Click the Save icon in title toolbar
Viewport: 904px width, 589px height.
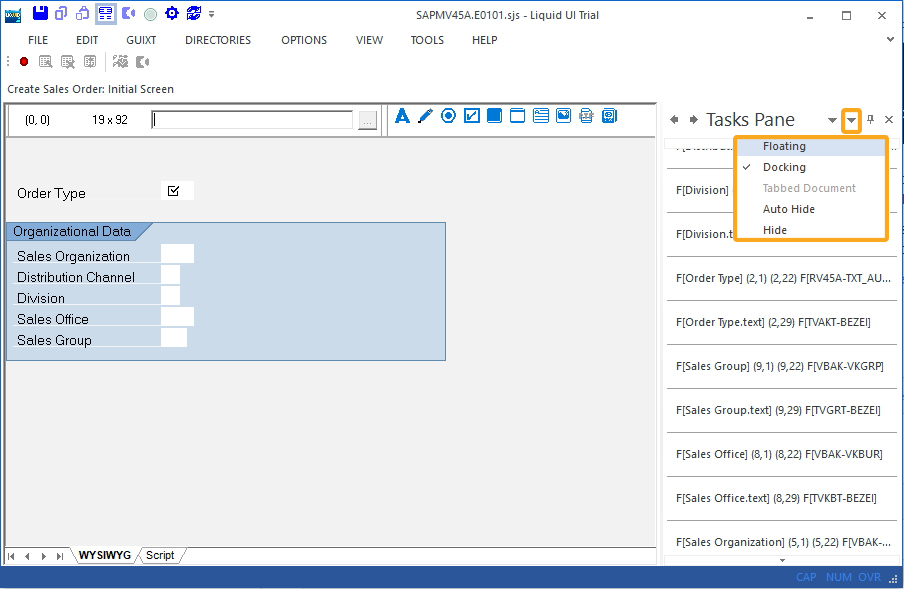coord(40,14)
